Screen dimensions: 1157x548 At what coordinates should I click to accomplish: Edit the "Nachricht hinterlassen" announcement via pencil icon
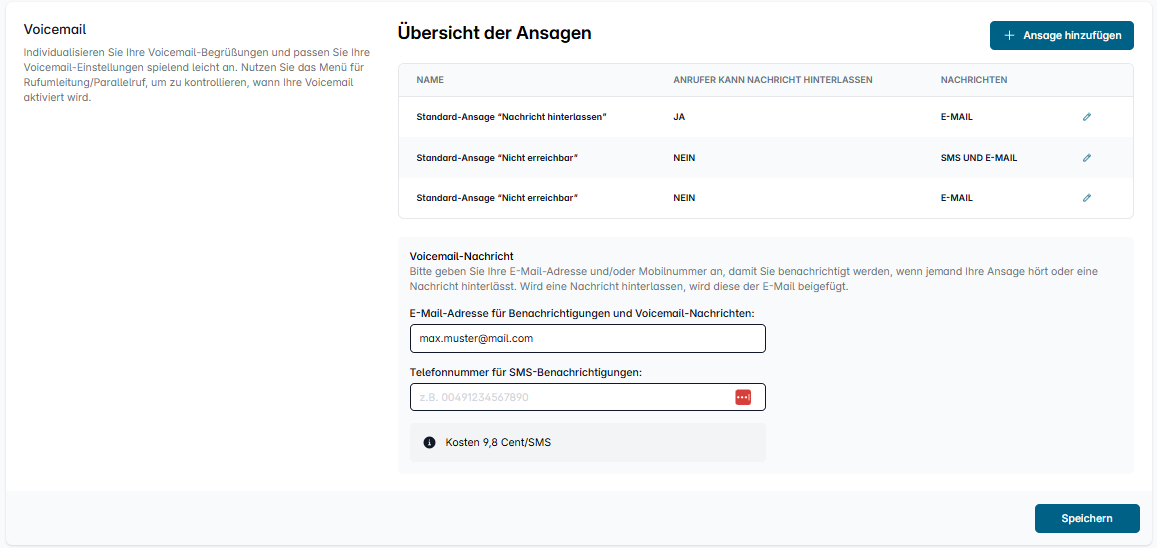click(1086, 117)
